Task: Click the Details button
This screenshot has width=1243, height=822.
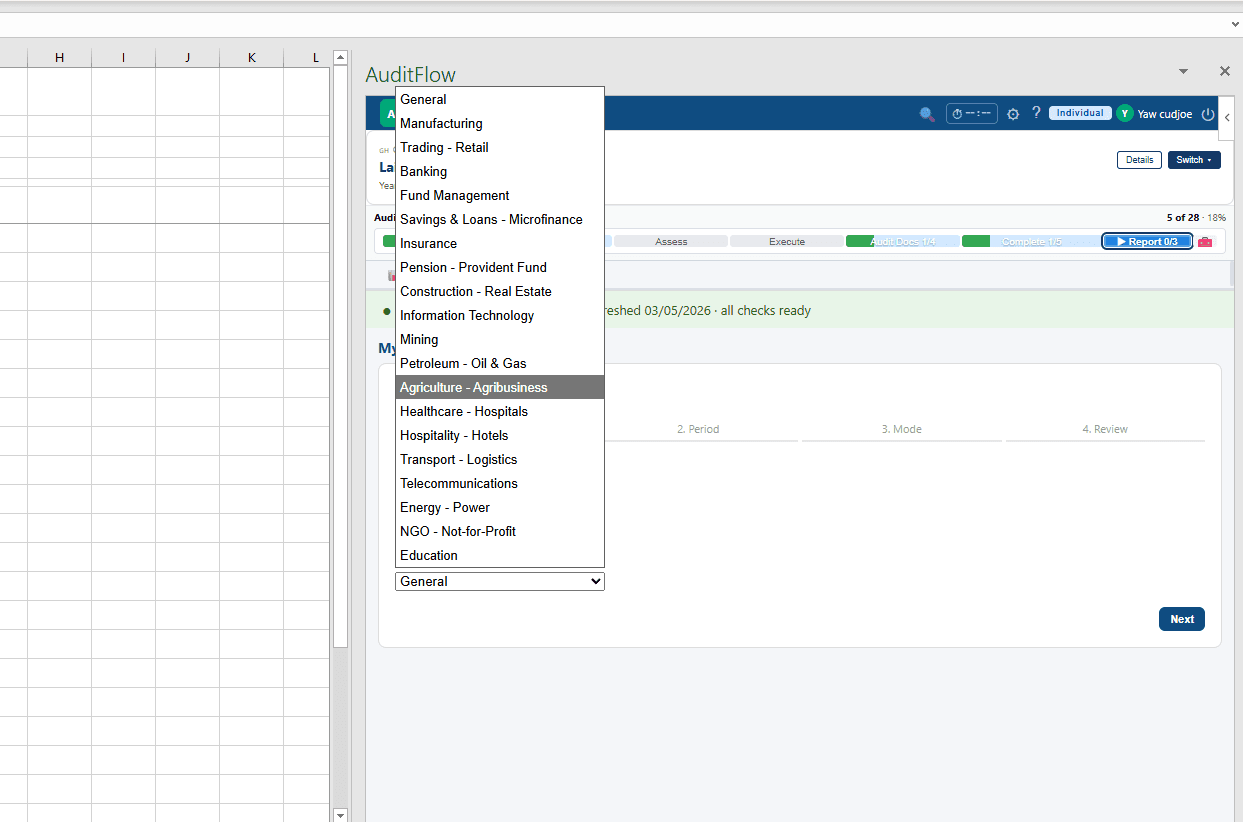Action: point(1139,160)
